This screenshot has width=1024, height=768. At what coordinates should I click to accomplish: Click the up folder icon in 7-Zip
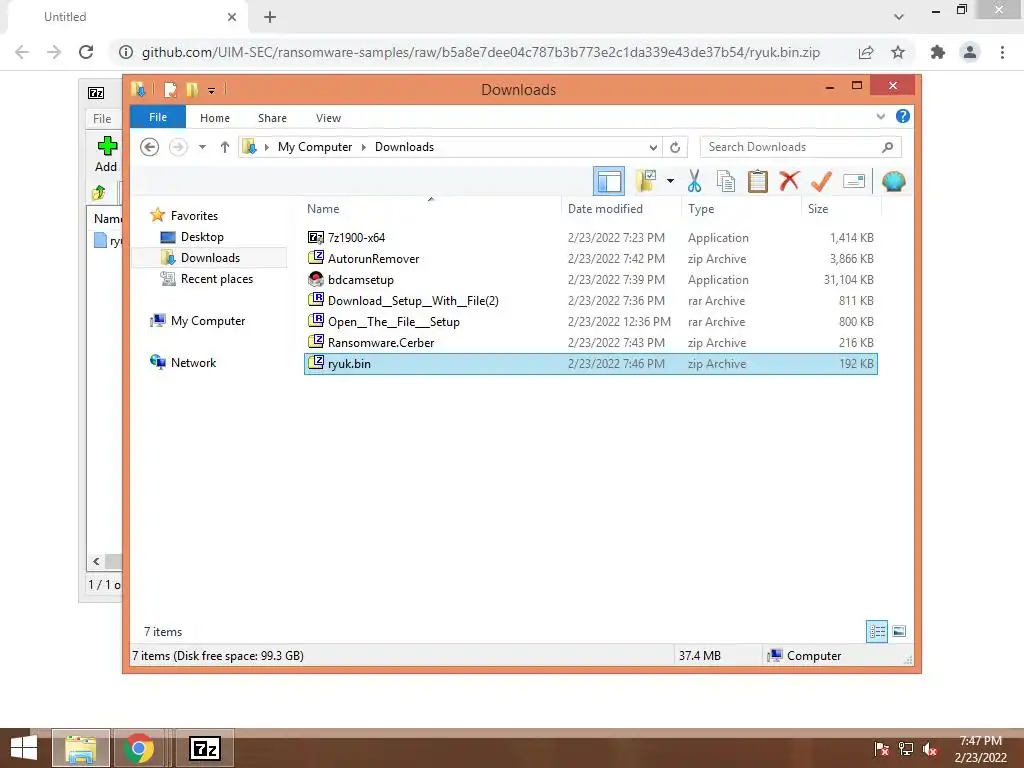99,193
